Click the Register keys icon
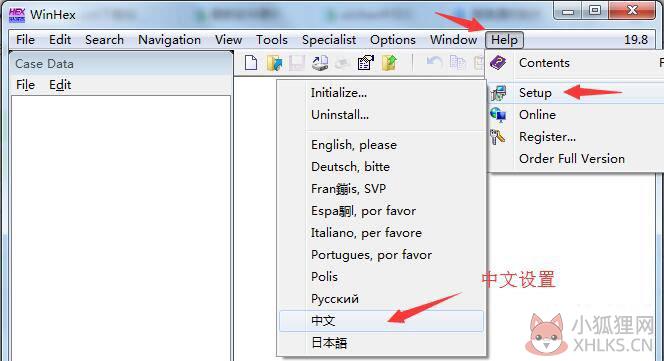This screenshot has width=664, height=361. pyautogui.click(x=498, y=137)
